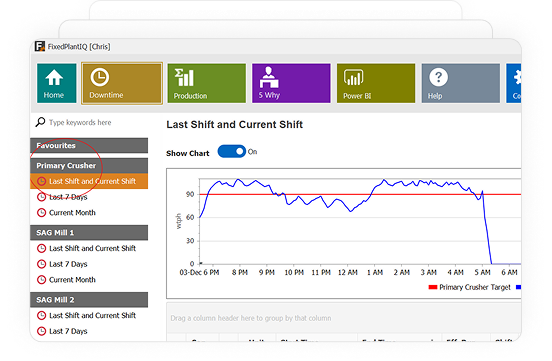Click the Primary Crusher Target legend label

point(475,287)
